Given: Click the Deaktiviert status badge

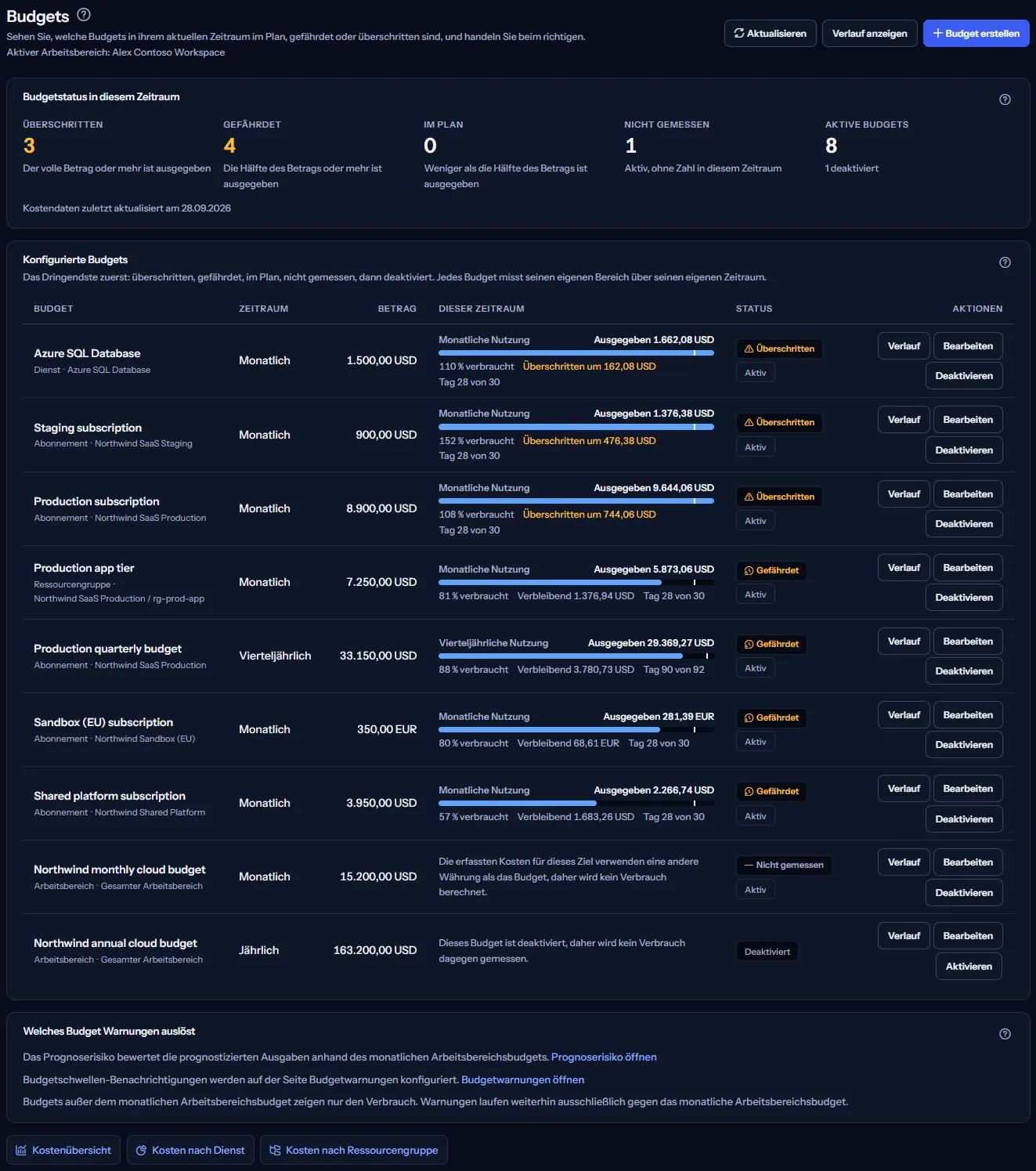Looking at the screenshot, I should point(767,952).
